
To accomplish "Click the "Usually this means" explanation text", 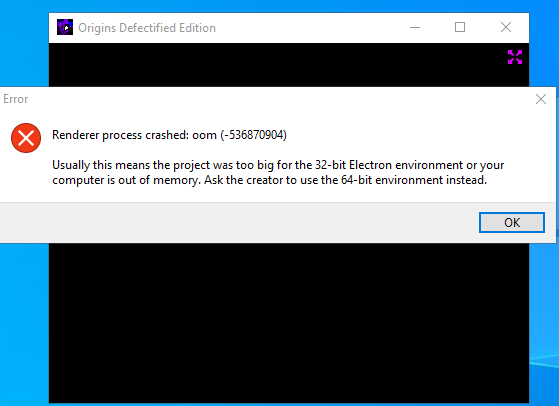I will point(278,173).
